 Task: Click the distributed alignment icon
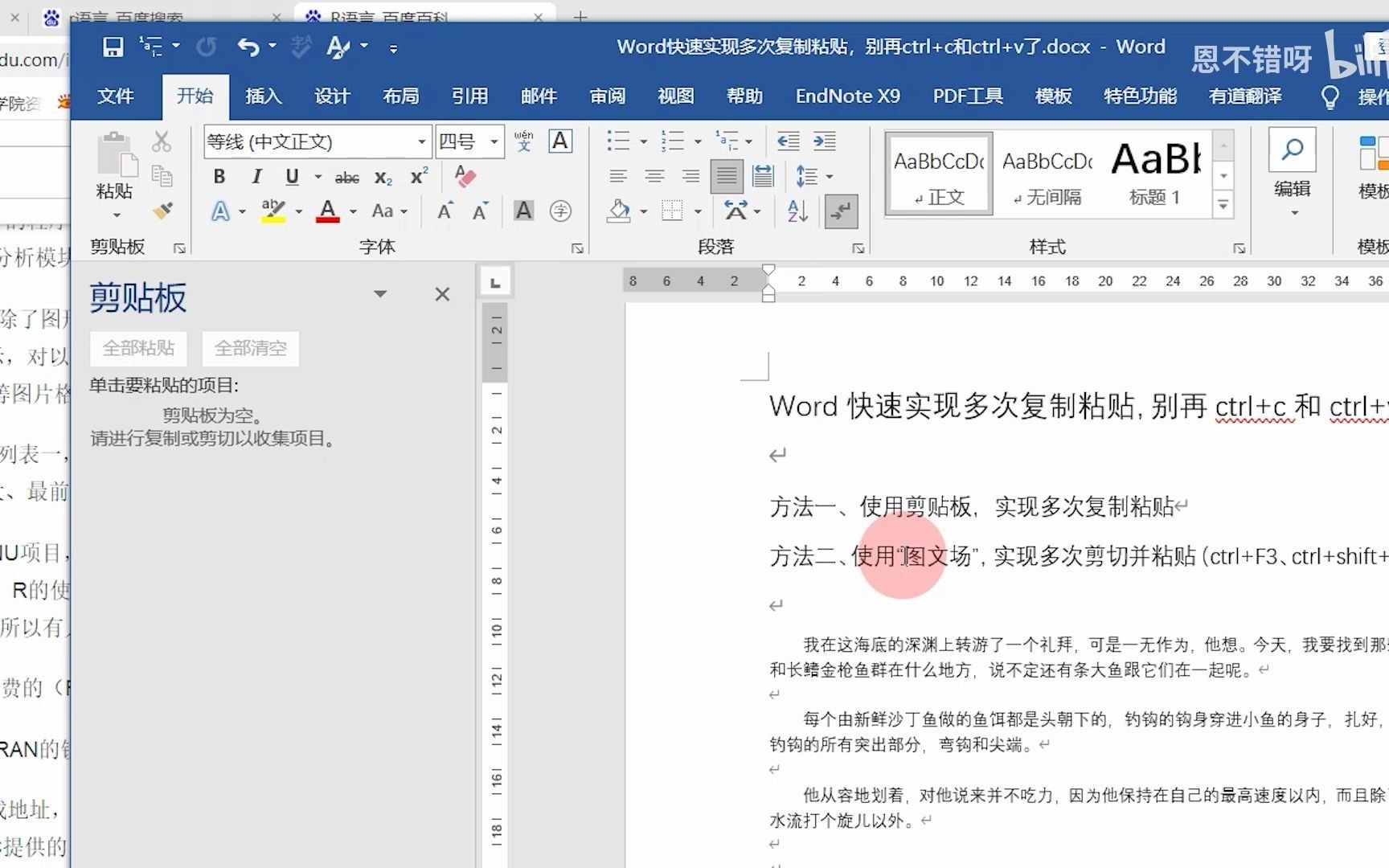(763, 176)
